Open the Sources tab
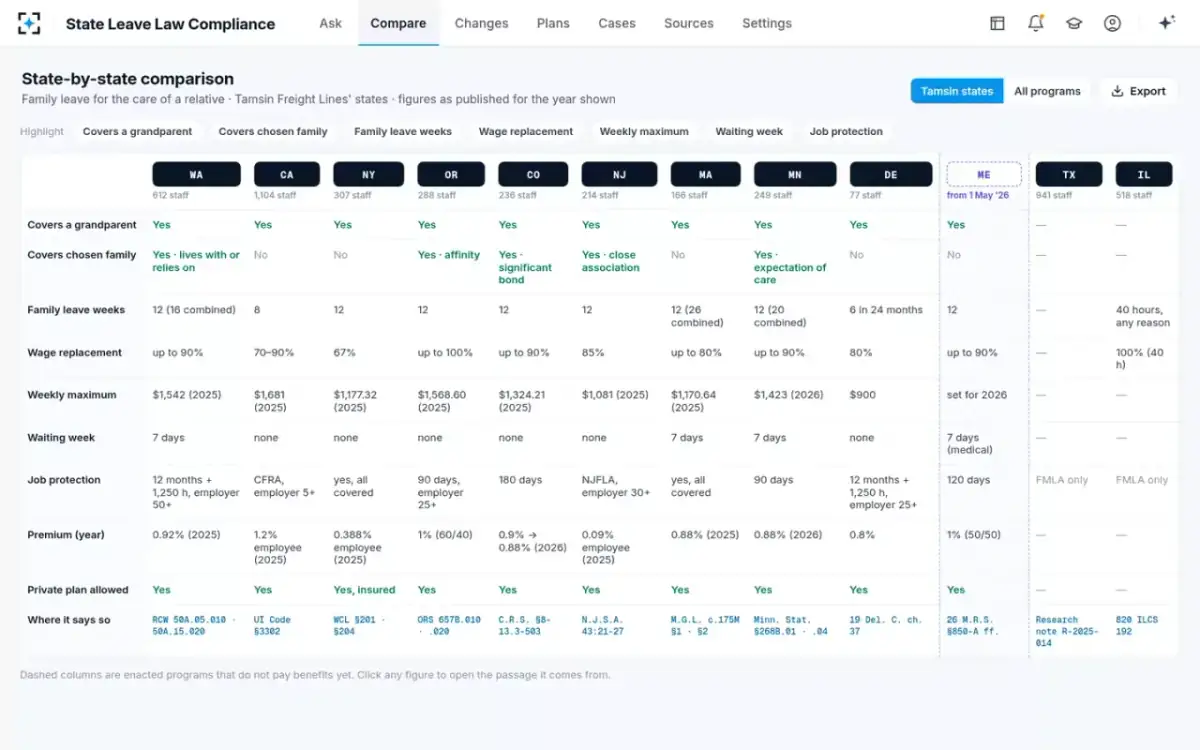The image size is (1200, 750). 689,23
